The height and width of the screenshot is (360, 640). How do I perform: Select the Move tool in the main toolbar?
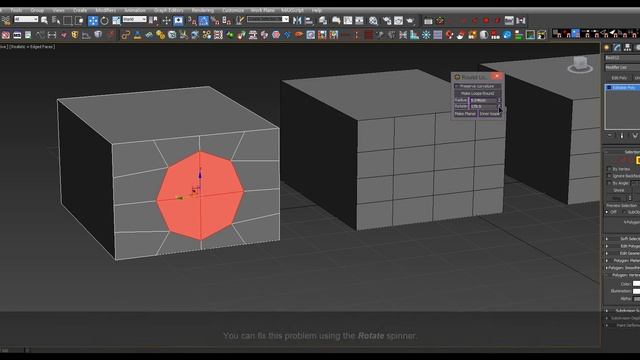[x=93, y=20]
